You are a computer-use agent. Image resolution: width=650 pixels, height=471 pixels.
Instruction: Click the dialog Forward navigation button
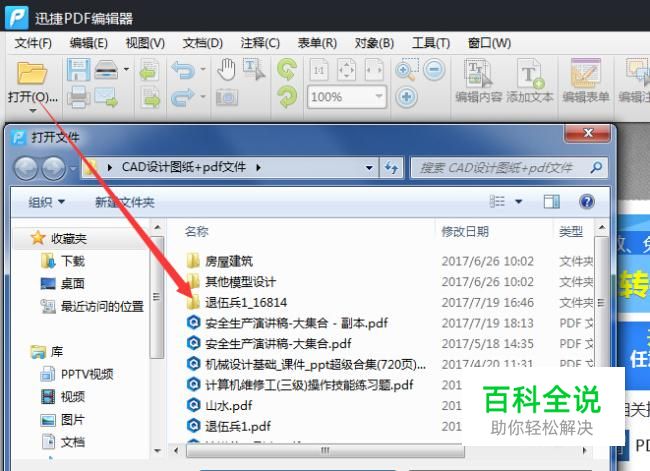(x=54, y=168)
